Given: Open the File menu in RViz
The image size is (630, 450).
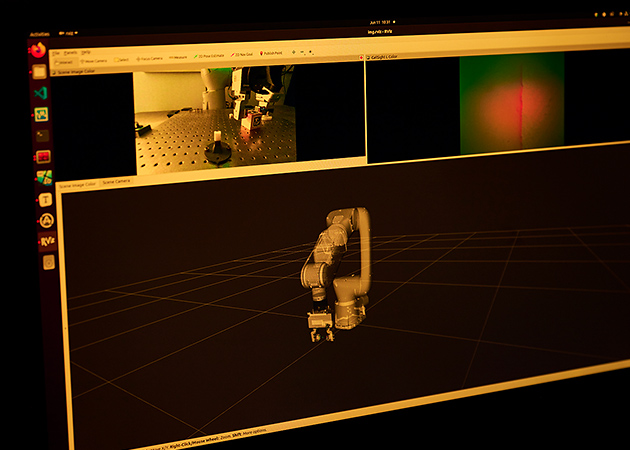Looking at the screenshot, I should 56,53.
